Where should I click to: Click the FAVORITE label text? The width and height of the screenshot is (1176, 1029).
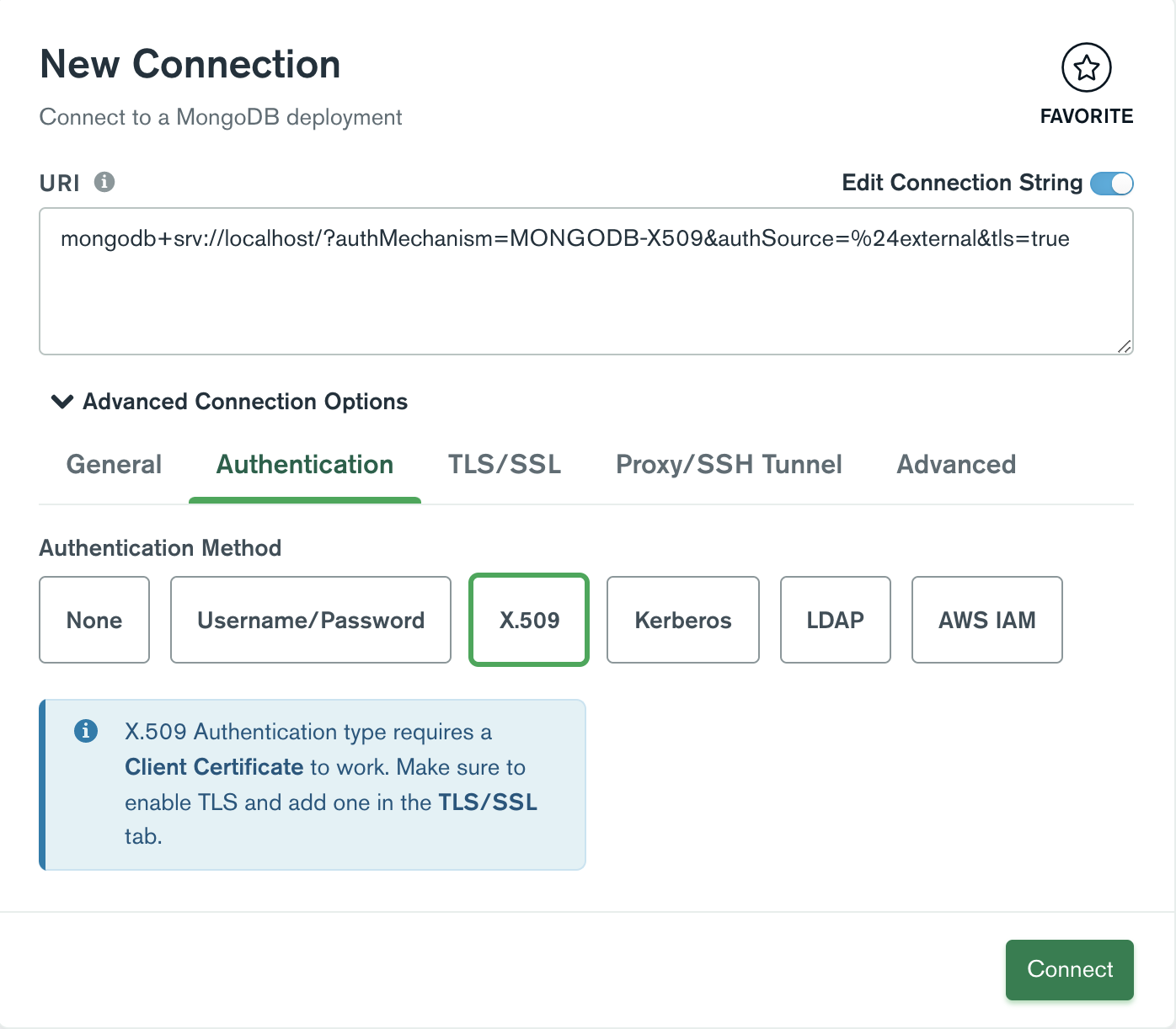[1087, 116]
